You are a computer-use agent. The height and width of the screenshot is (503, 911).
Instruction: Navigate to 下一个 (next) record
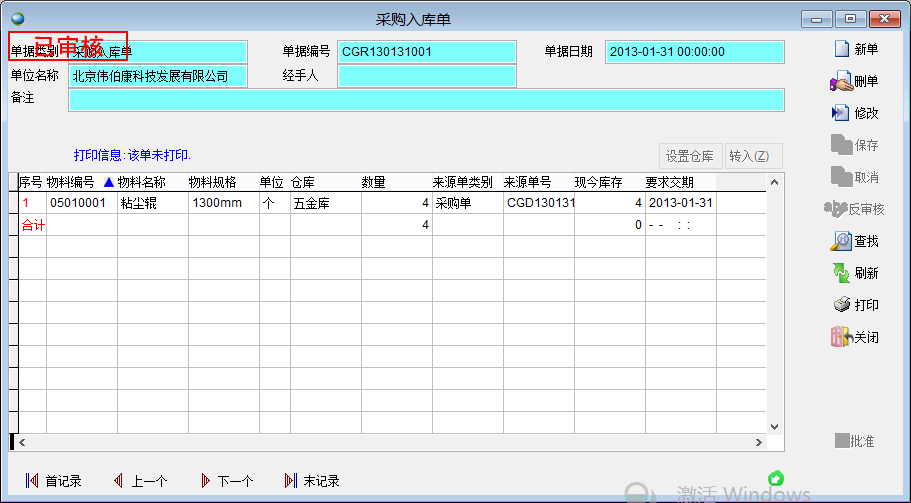coord(205,481)
